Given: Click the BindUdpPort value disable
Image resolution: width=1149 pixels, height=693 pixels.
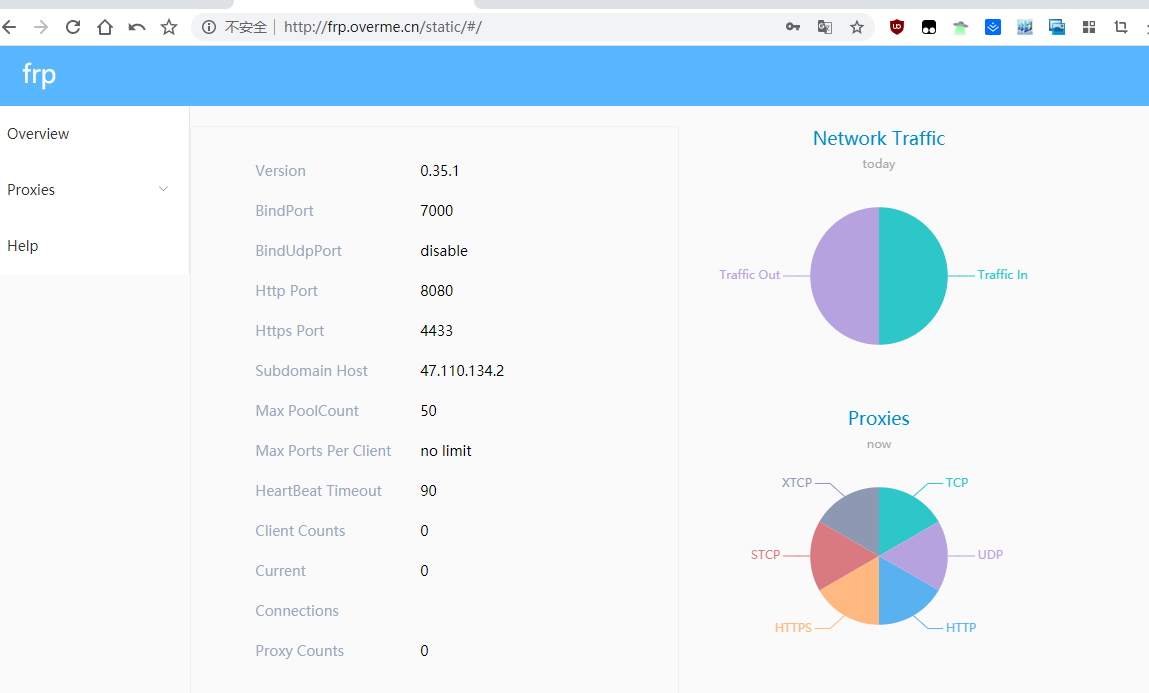Looking at the screenshot, I should click(444, 251).
